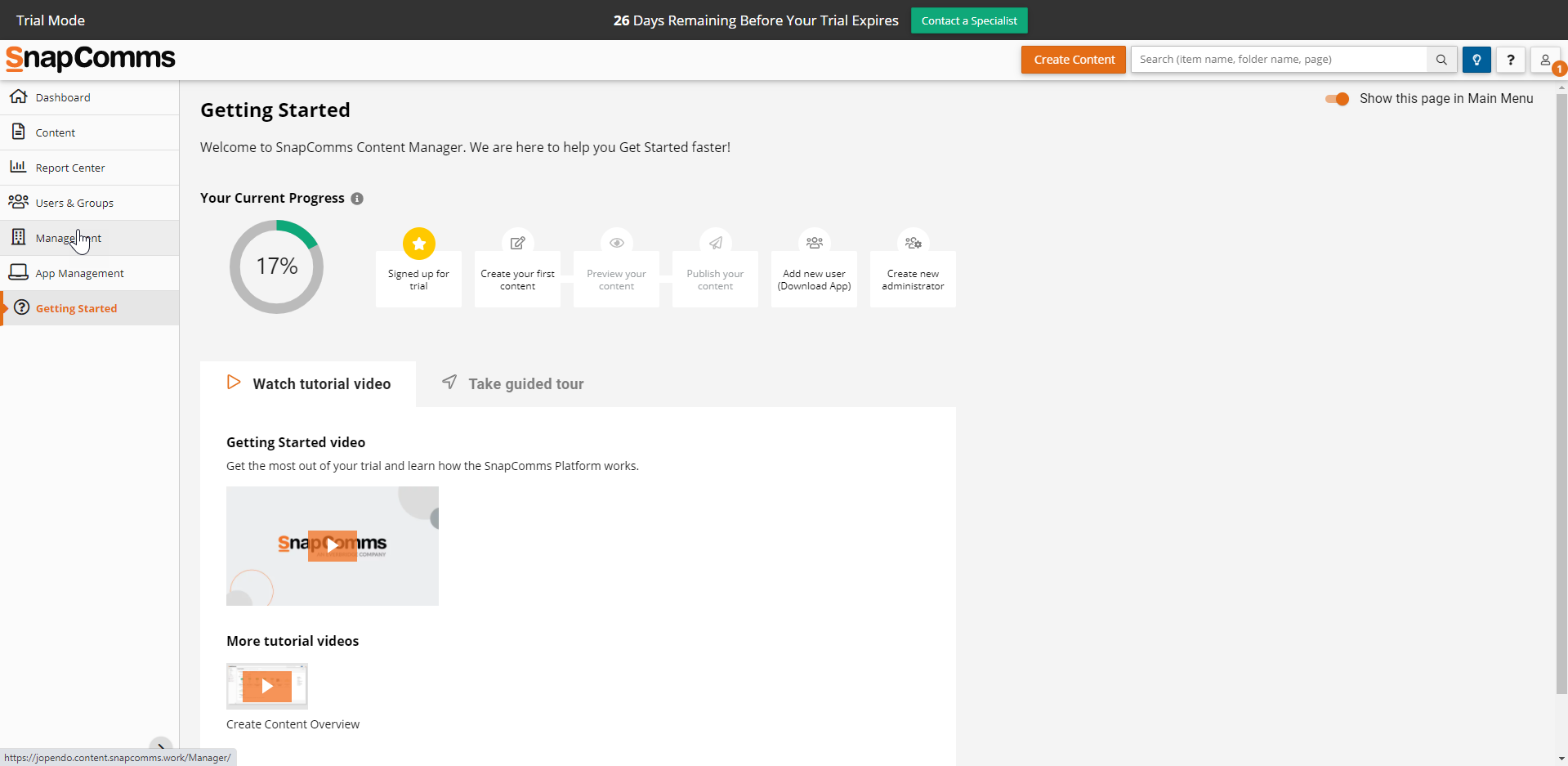Click the Create new administrator gear icon
This screenshot has height=766, width=1568.
point(914,243)
